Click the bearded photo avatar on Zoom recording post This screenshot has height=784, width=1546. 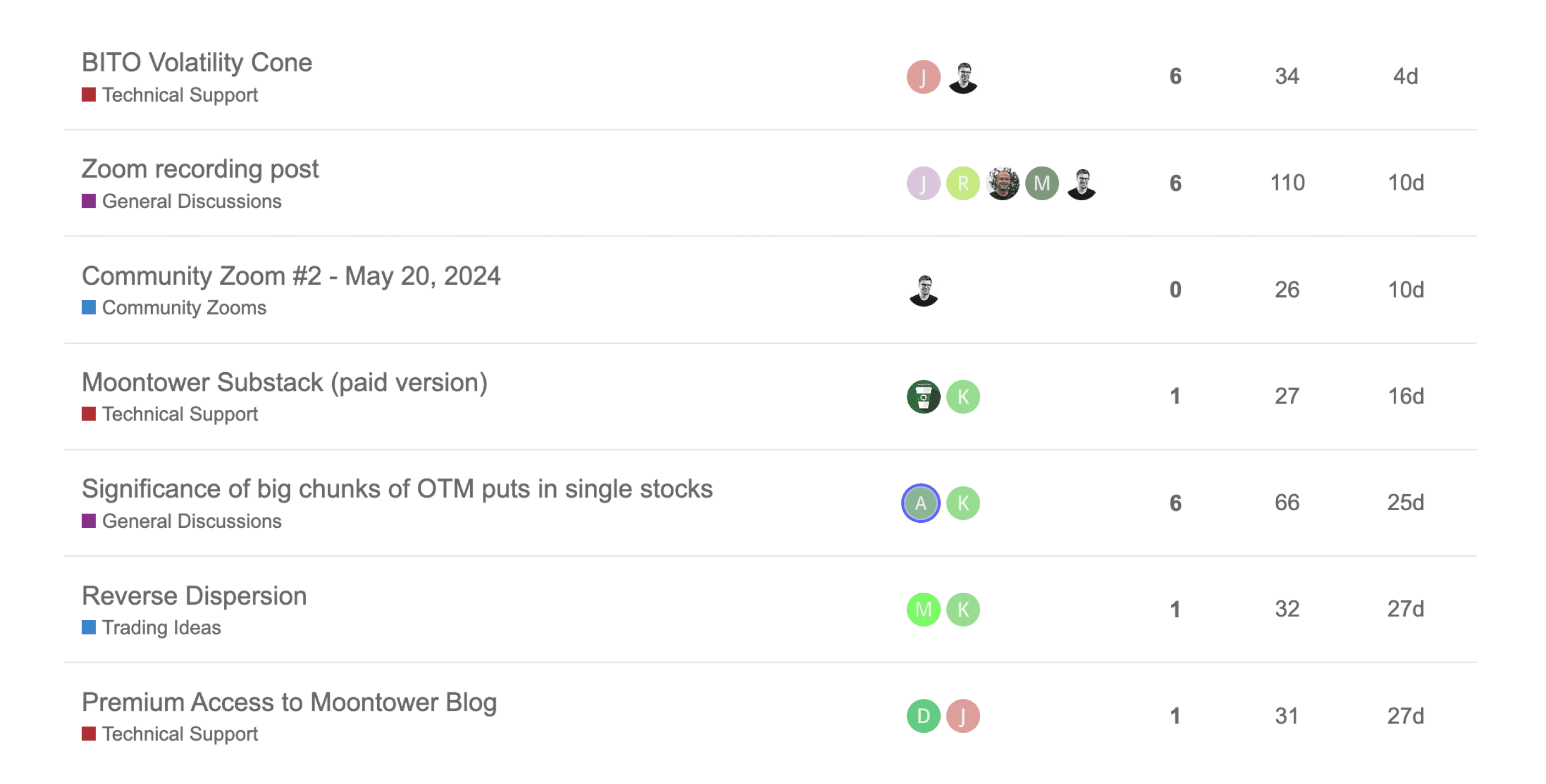[1002, 183]
